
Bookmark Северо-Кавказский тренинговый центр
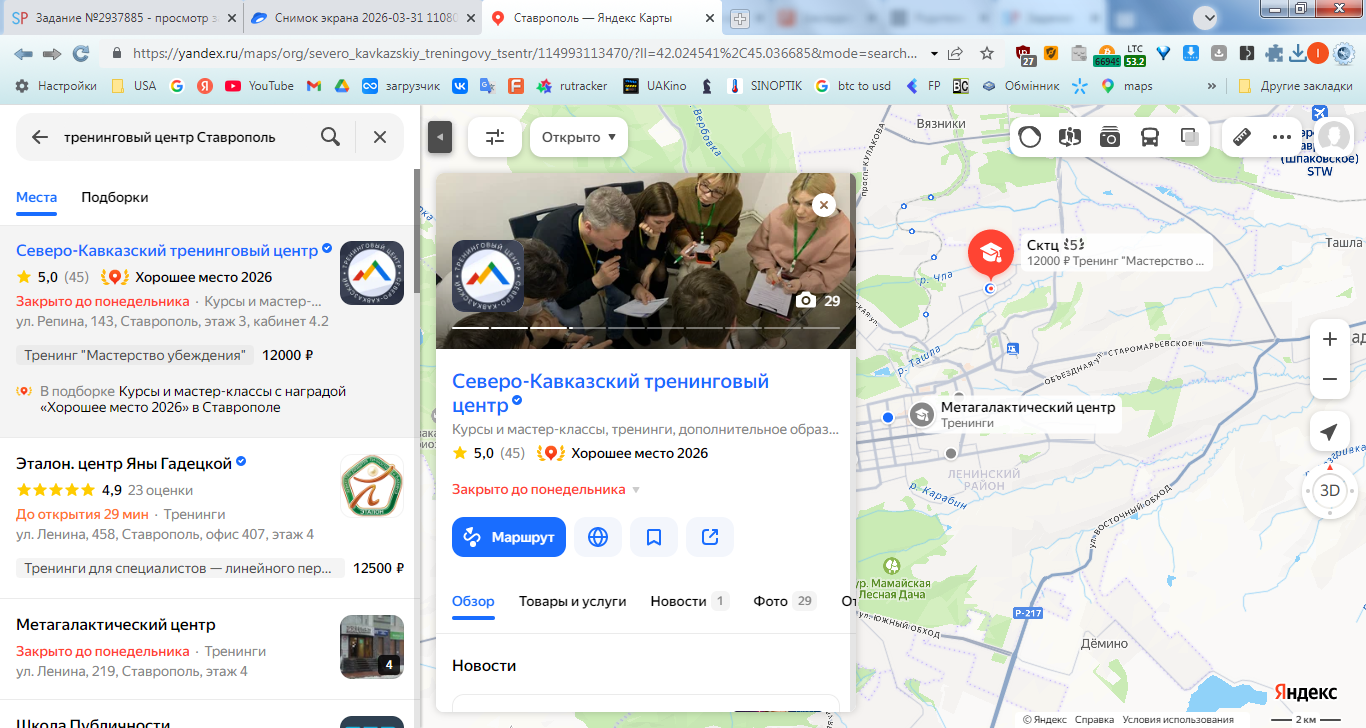click(x=654, y=537)
